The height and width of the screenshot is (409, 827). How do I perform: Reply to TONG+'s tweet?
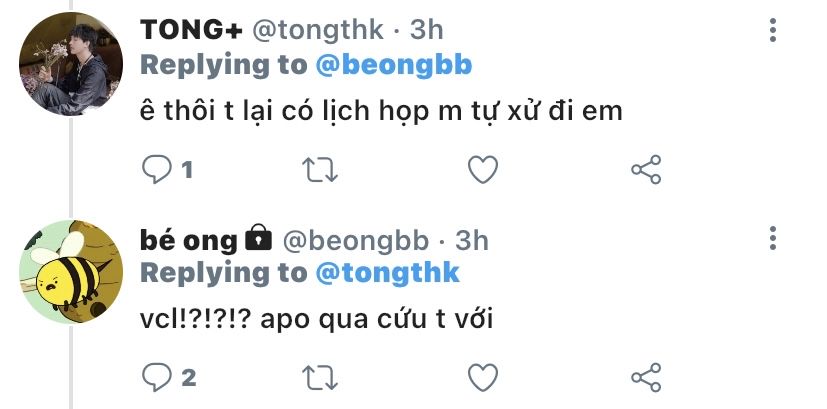coord(158,170)
